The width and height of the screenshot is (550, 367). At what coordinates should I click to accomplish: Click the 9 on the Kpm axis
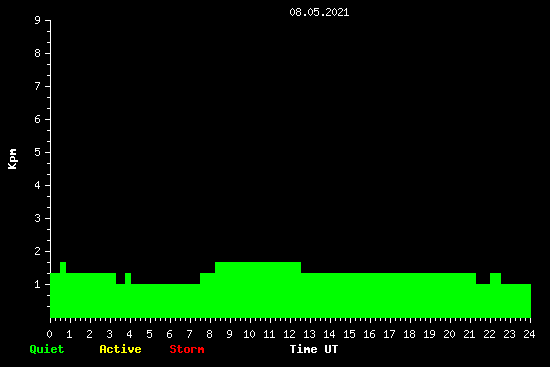coord(38,20)
